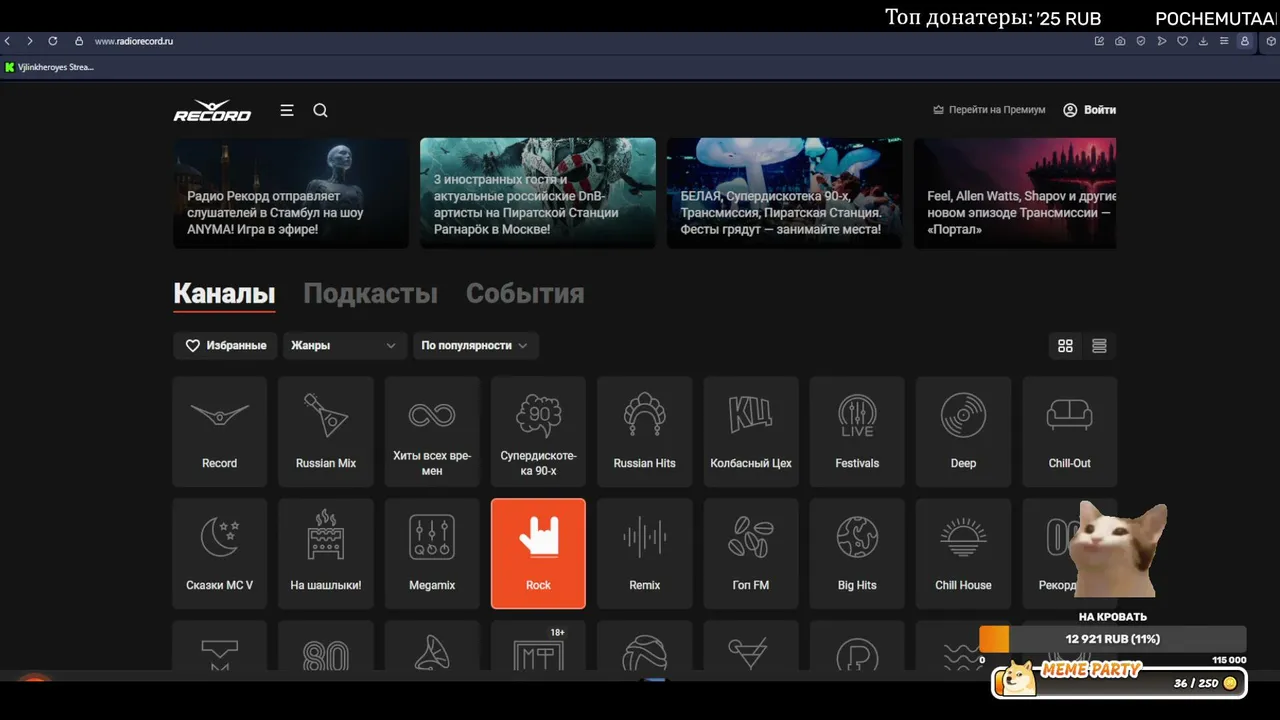The height and width of the screenshot is (720, 1280).
Task: Open the БЕЛАЯ, Супердискотека 90-х news card
Action: [x=785, y=193]
